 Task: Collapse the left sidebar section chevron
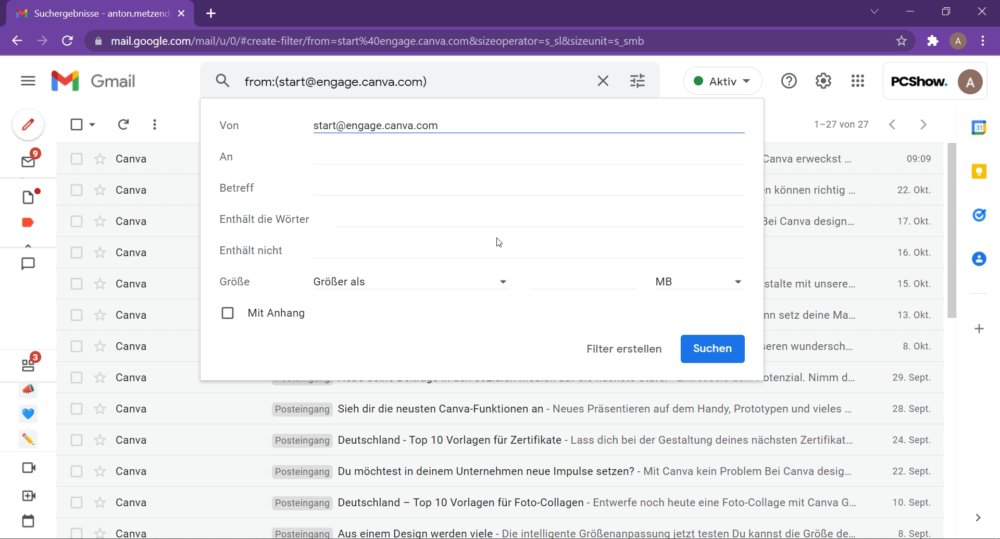(28, 245)
